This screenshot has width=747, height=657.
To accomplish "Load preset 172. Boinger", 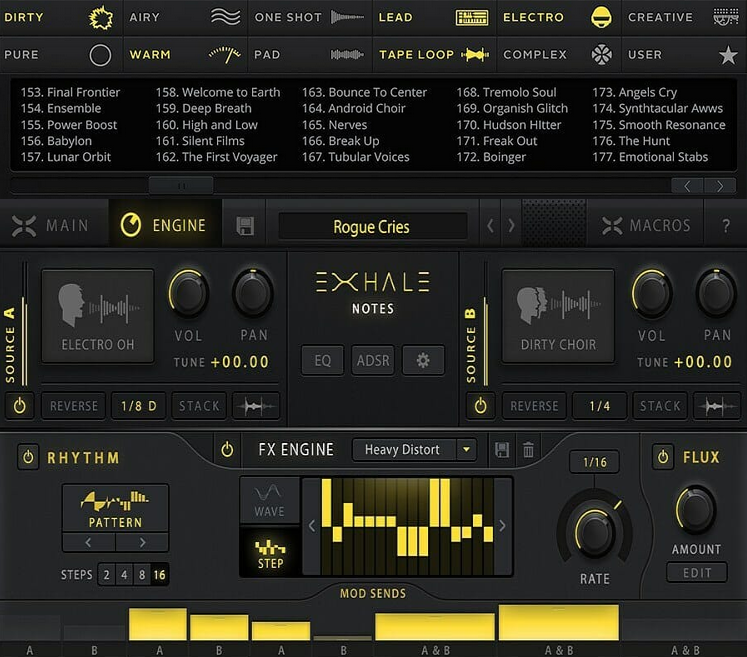I will (491, 157).
